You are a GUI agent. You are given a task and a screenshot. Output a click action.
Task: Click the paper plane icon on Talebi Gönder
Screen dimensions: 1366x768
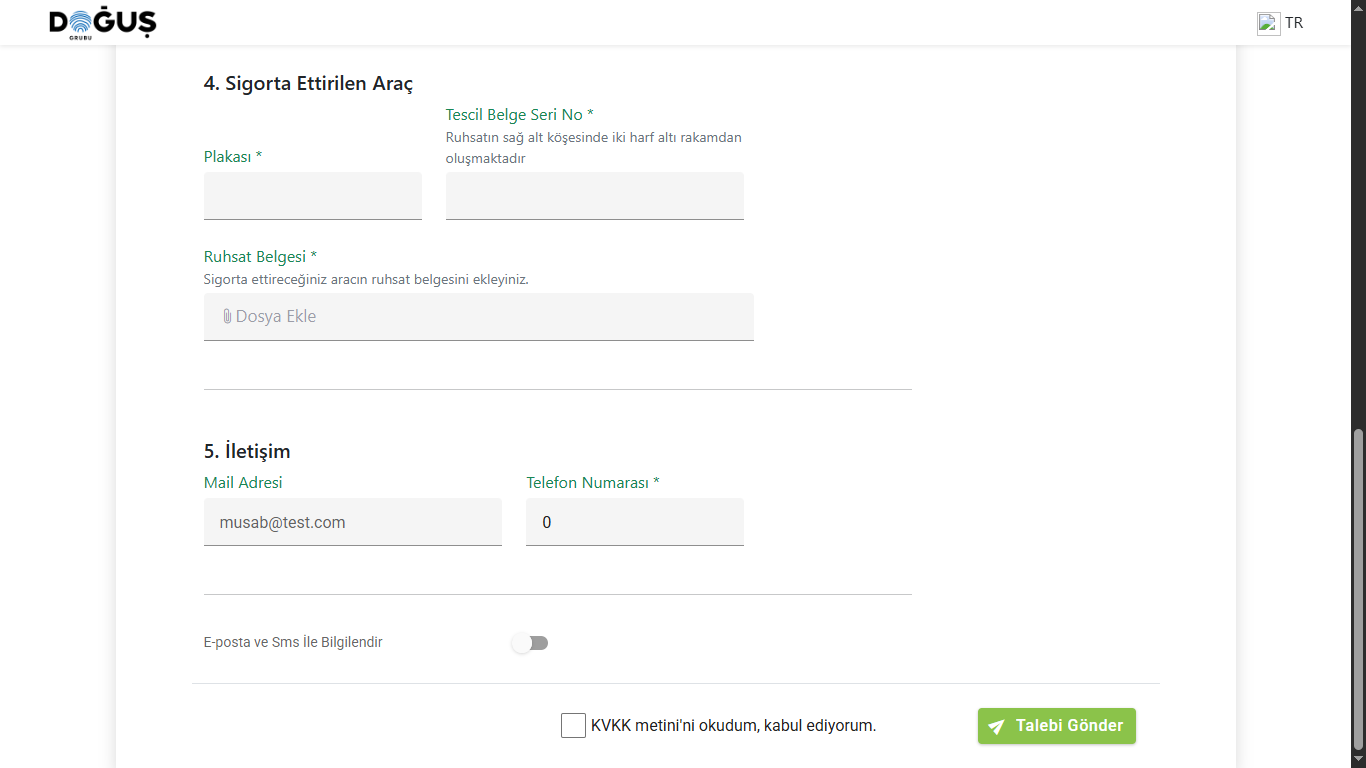click(996, 727)
